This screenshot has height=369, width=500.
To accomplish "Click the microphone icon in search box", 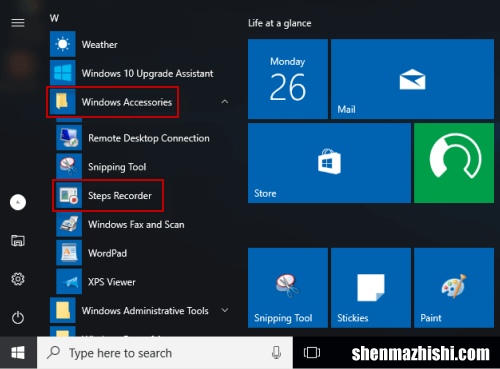I will coord(276,353).
